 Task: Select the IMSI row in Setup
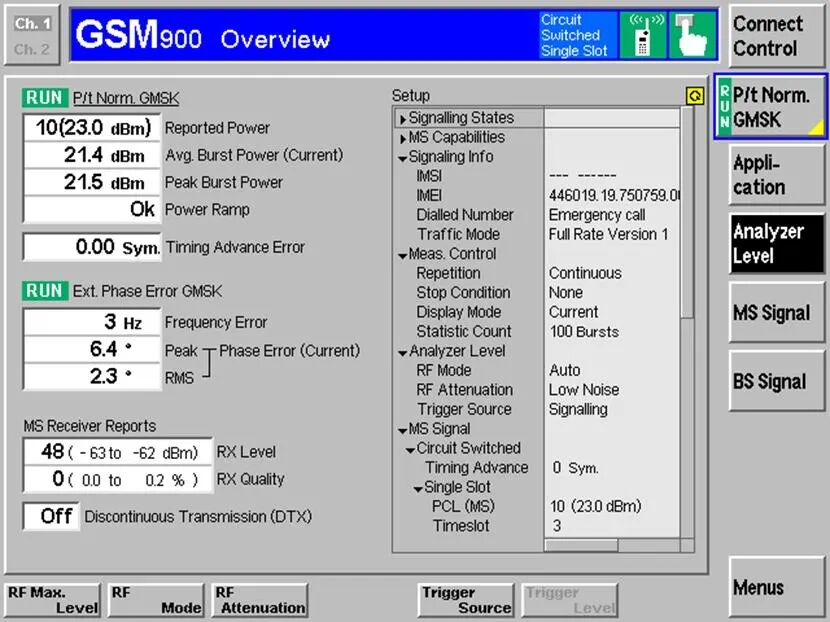pos(537,176)
